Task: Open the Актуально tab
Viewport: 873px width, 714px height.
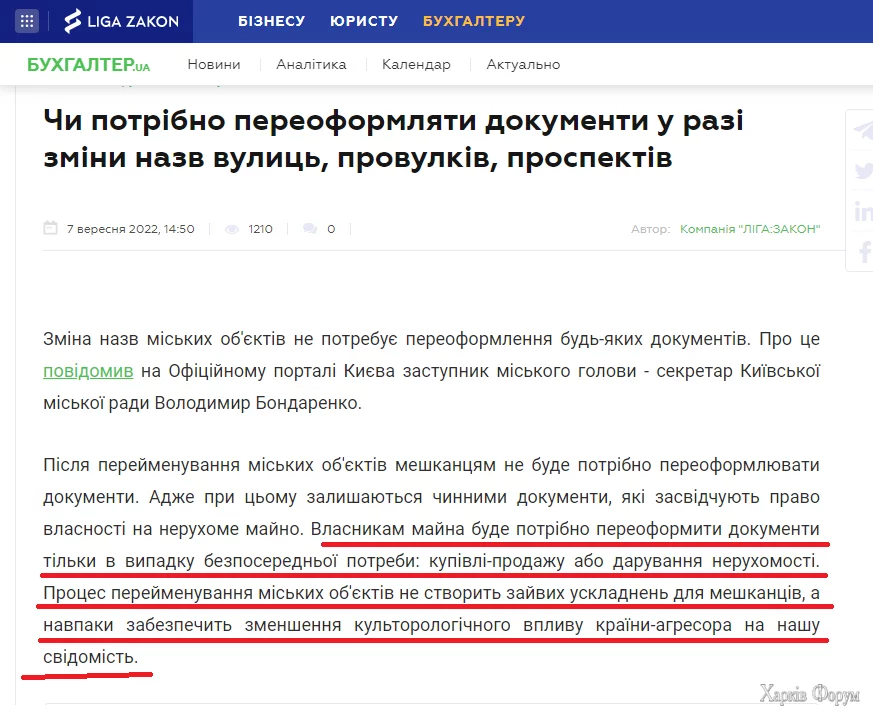Action: tap(523, 65)
